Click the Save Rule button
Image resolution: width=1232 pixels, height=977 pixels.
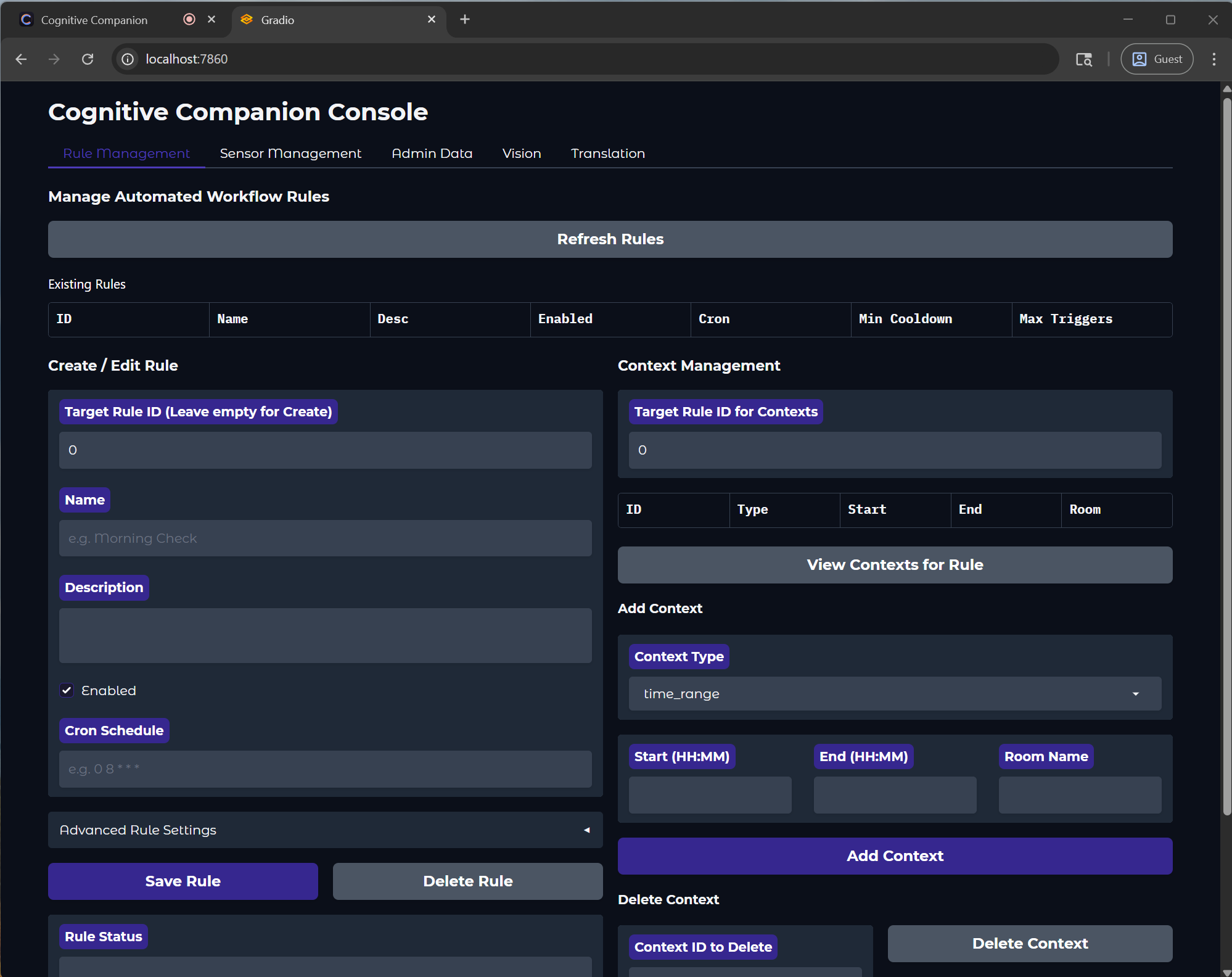point(183,881)
